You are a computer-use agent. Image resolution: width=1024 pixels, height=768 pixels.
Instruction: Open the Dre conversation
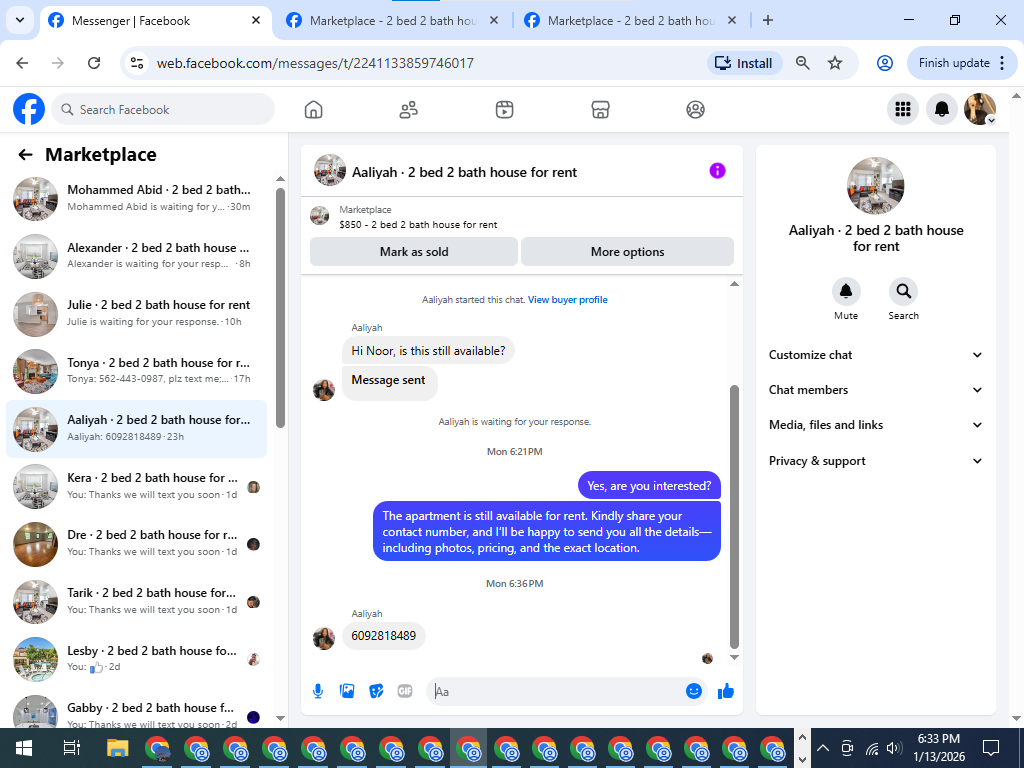click(x=136, y=543)
